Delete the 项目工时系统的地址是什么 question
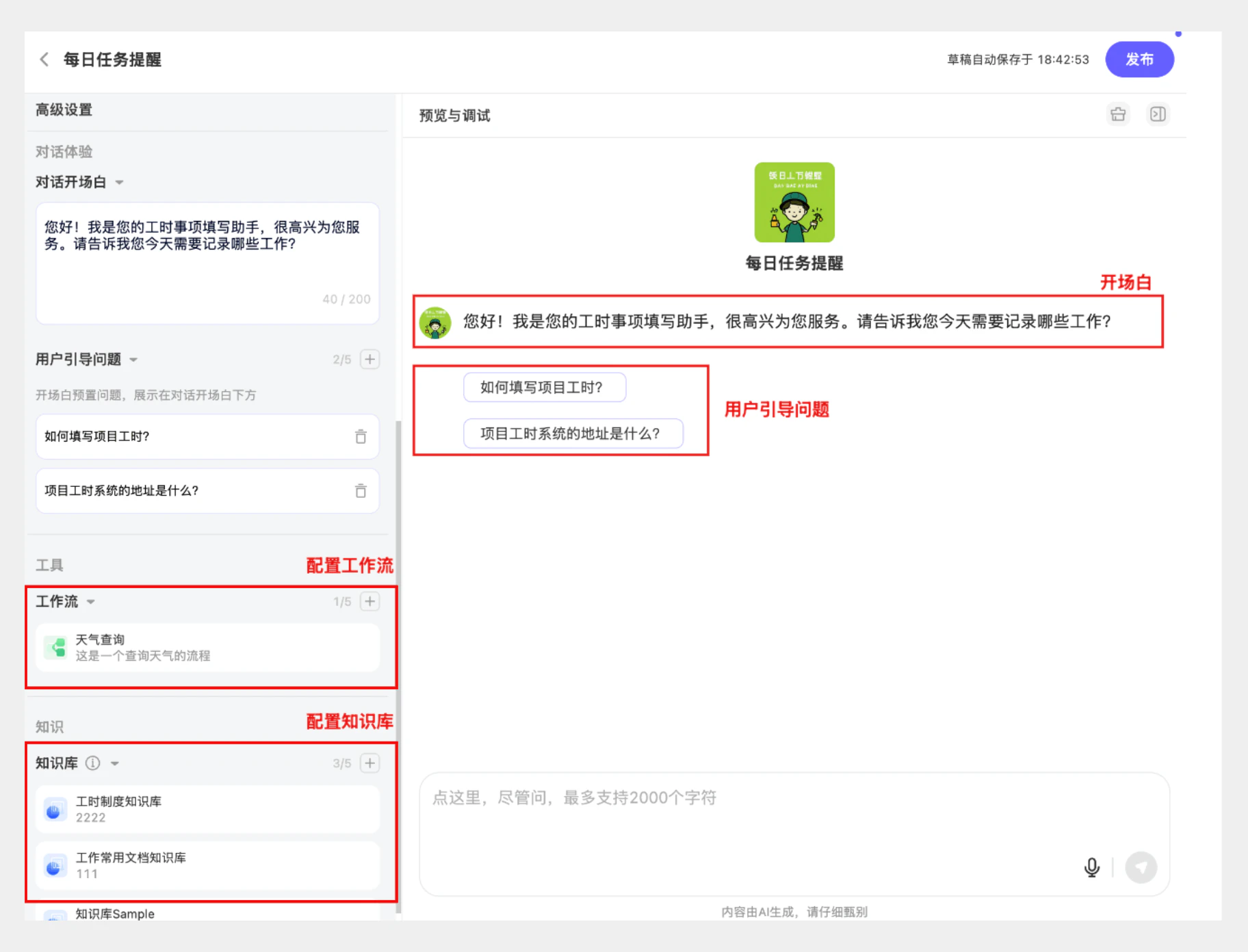 [x=361, y=490]
